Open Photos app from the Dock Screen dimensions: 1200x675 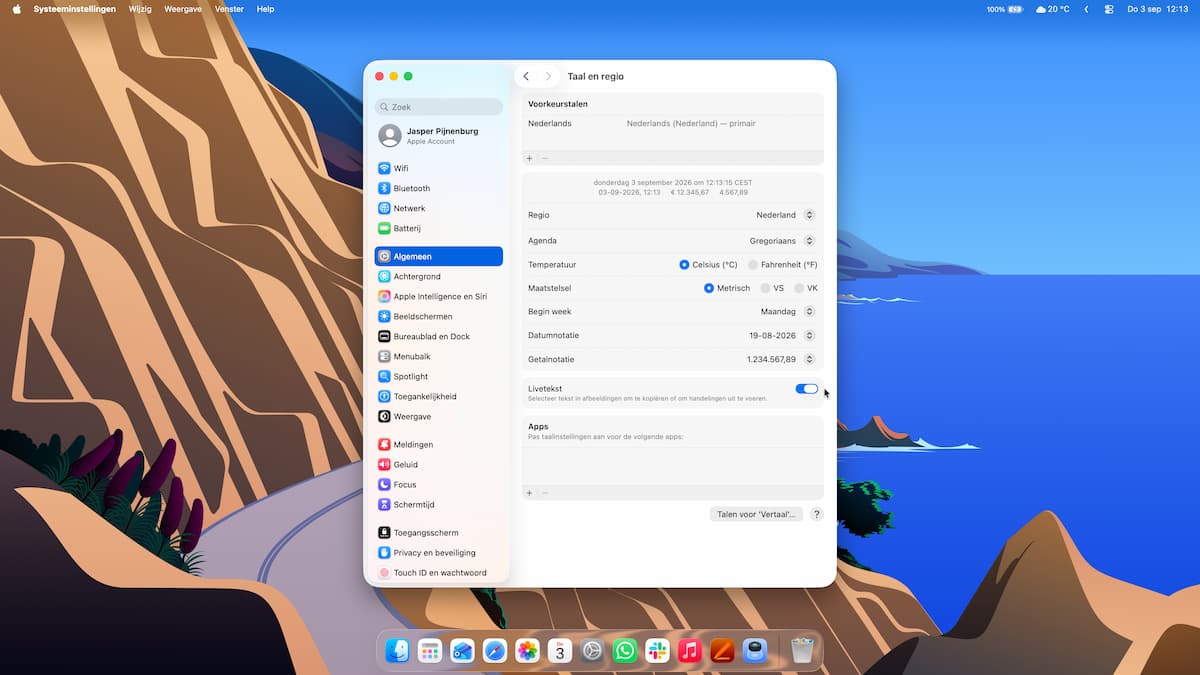[527, 651]
